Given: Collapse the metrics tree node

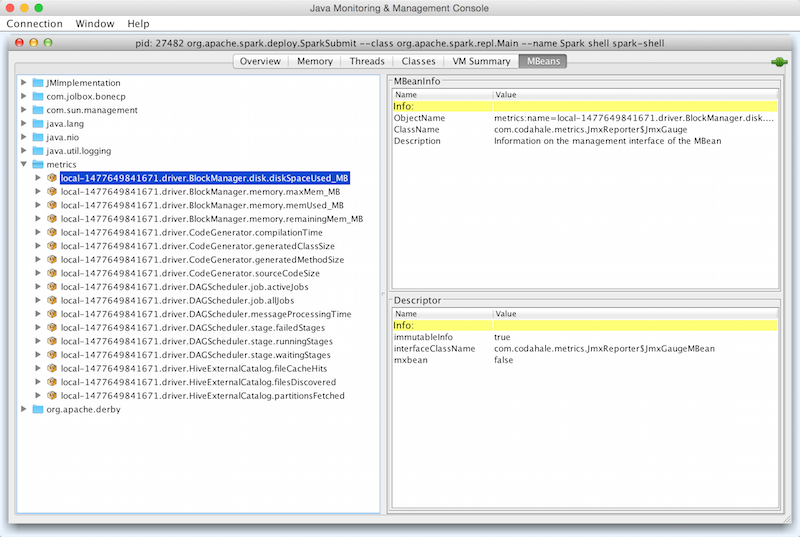Looking at the screenshot, I should coord(24,164).
